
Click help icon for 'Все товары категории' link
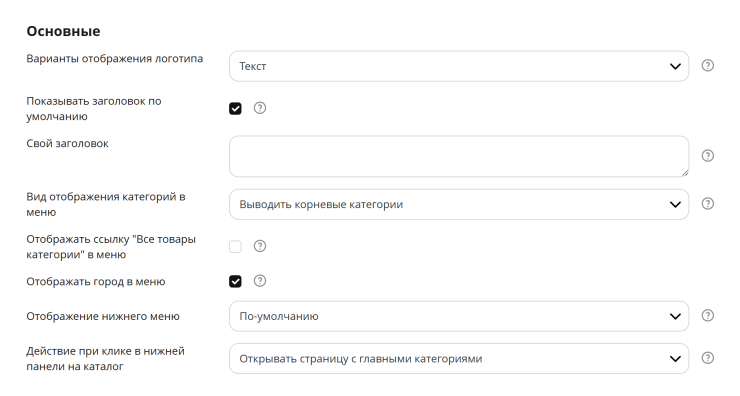click(x=260, y=246)
